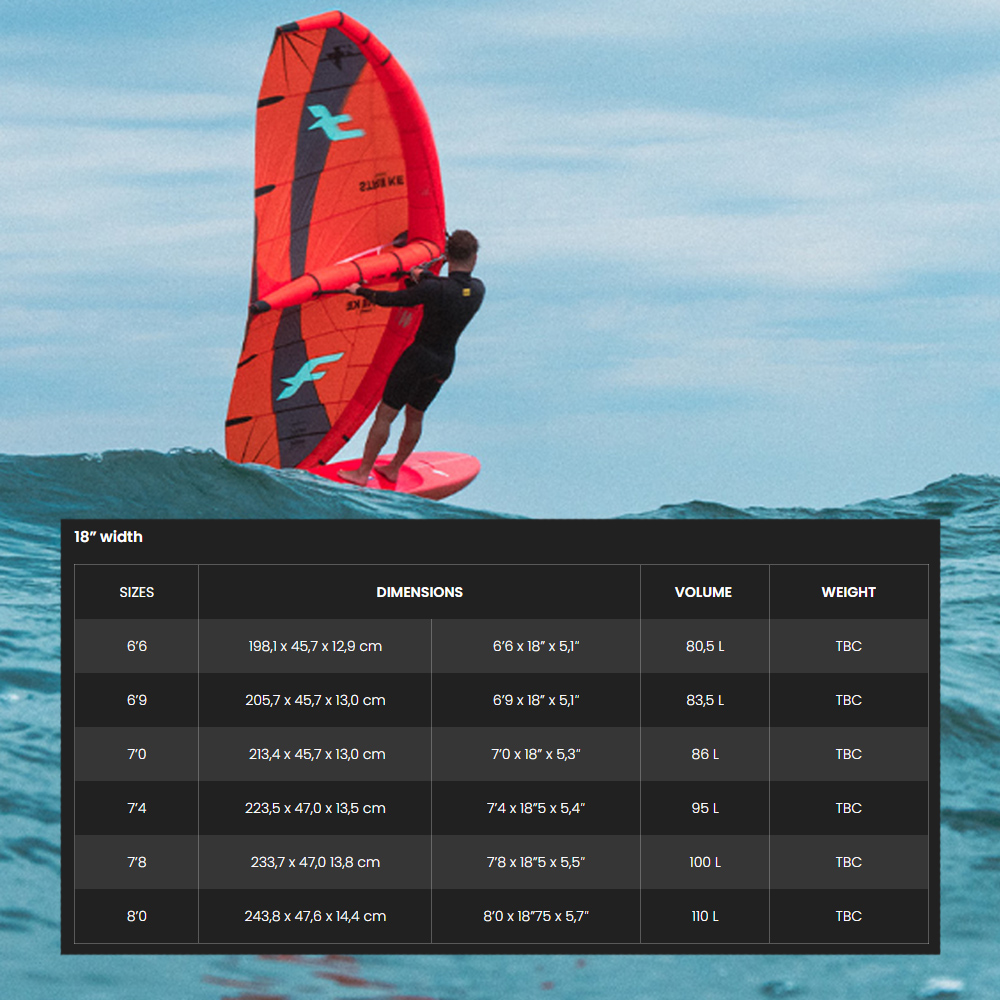Click the 6'6 size cell
This screenshot has height=1000, width=1000.
136,646
